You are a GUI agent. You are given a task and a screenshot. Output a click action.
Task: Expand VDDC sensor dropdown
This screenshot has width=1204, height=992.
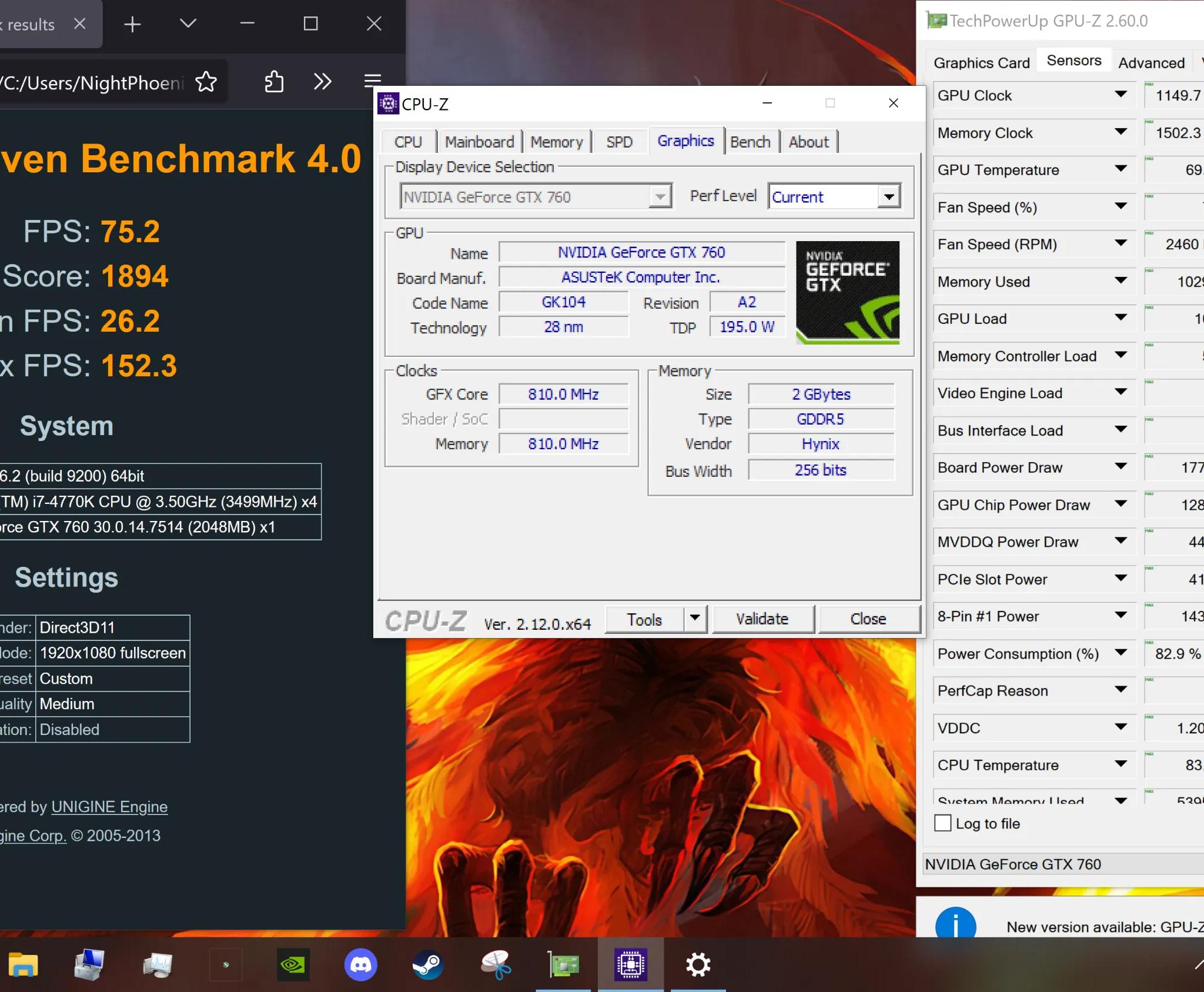click(1121, 727)
